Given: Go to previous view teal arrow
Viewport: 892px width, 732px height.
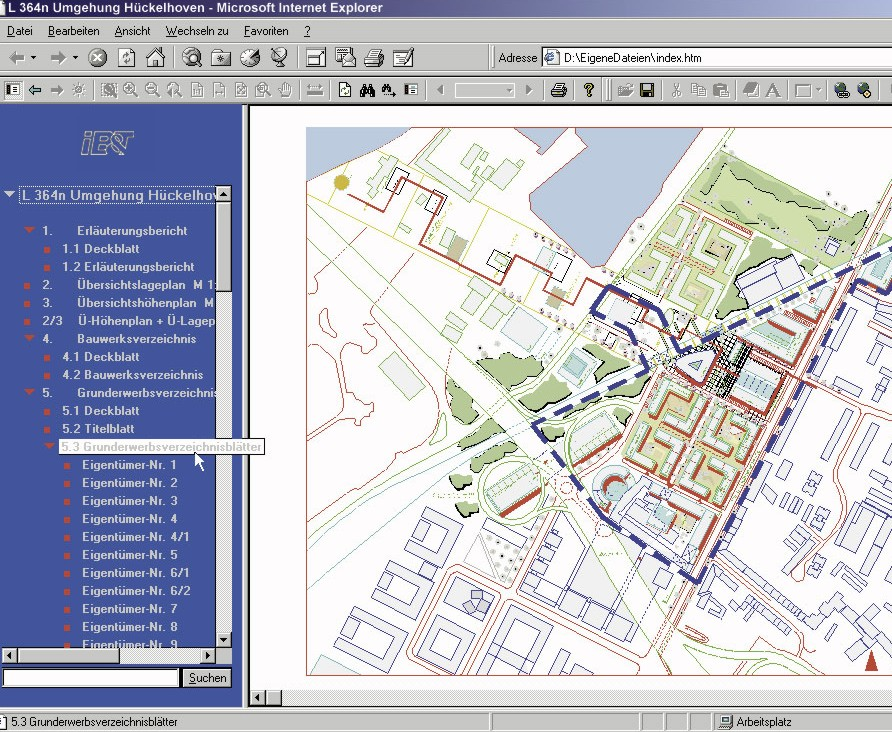Looking at the screenshot, I should [x=35, y=90].
